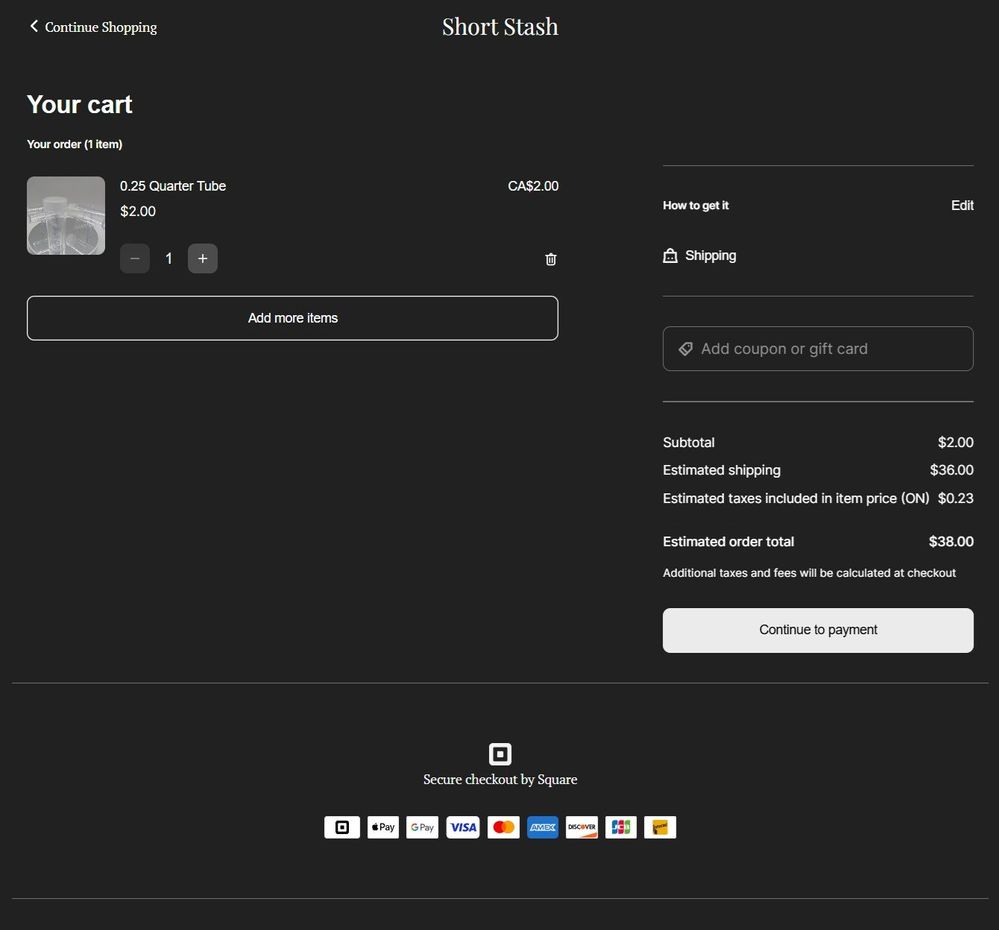Click the Visa card icon
This screenshot has height=930, width=999.
click(x=462, y=827)
